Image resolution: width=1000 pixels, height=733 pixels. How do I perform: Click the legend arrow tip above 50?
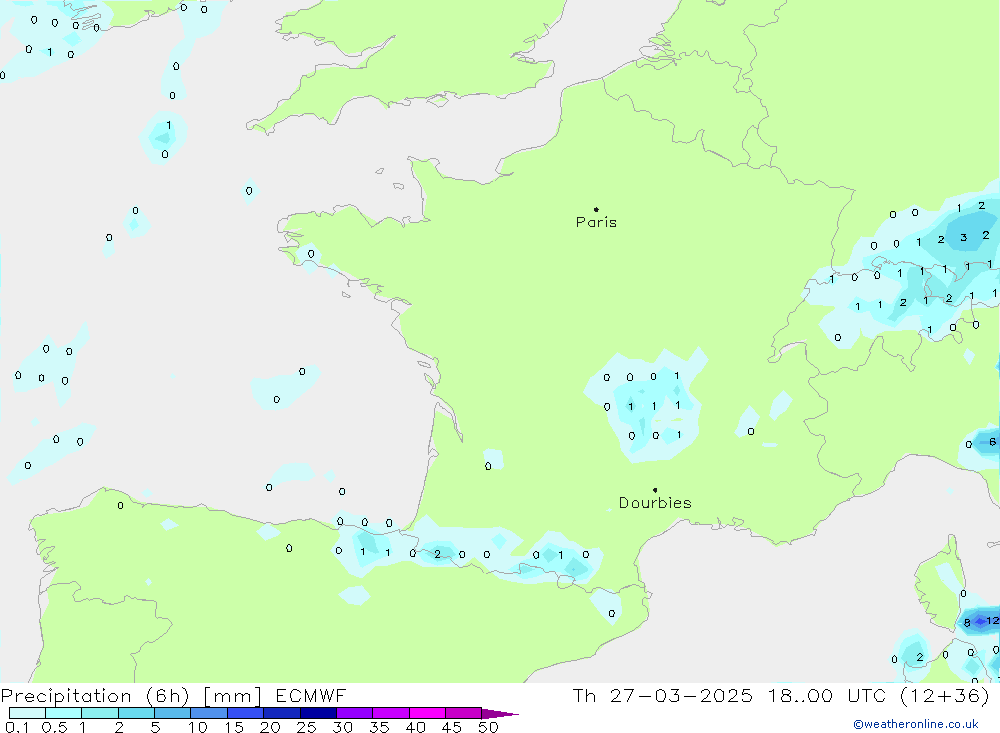pos(501,714)
